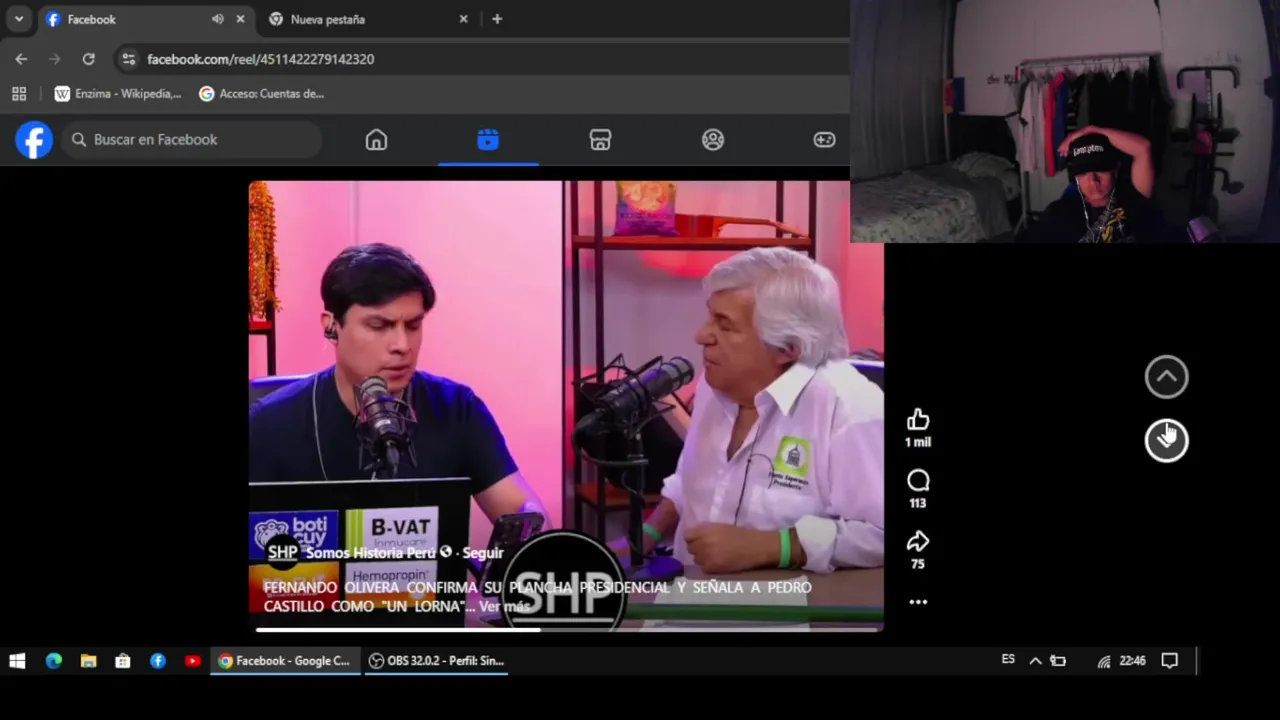Switch to the Nueva pestaña tab
Screen dimensions: 1280x720
pos(370,19)
